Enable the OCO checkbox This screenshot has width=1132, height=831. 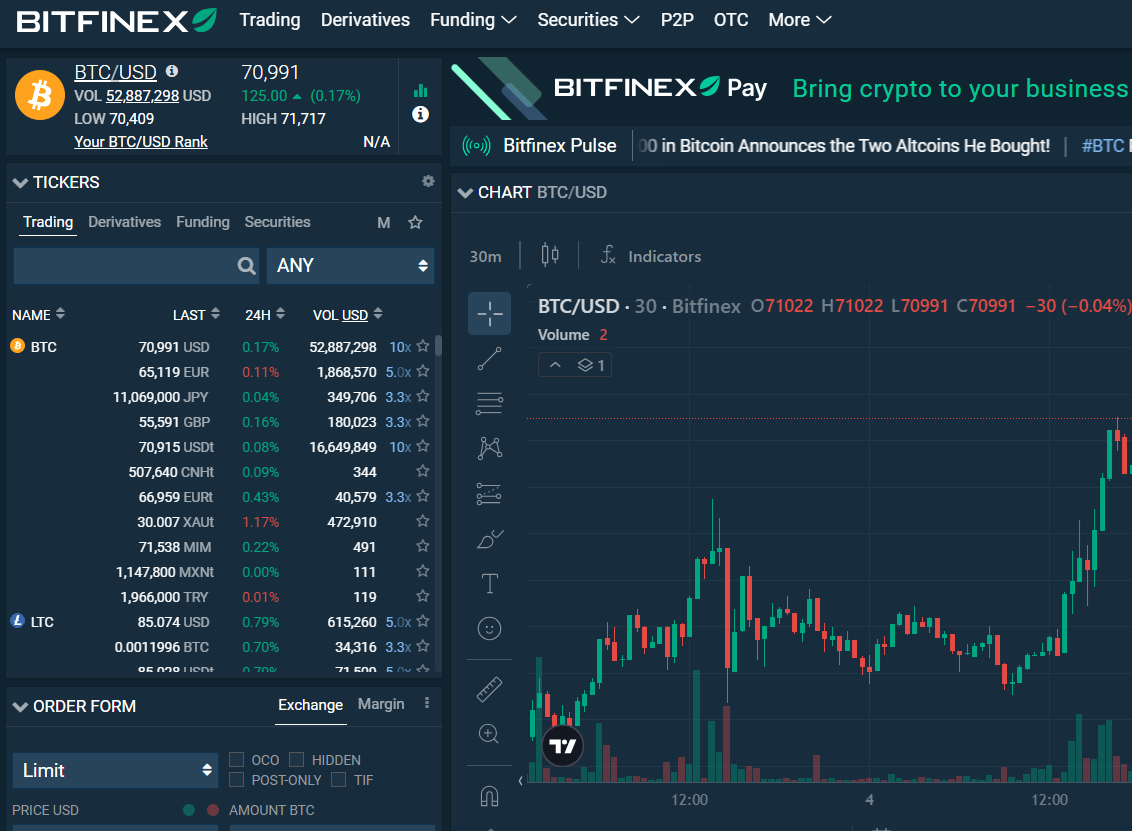[x=236, y=760]
